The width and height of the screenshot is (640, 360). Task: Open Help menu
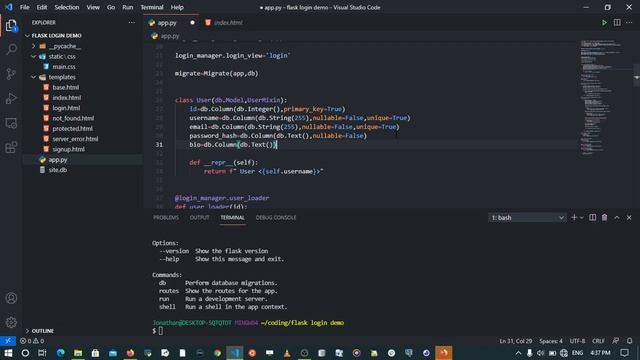pyautogui.click(x=177, y=7)
